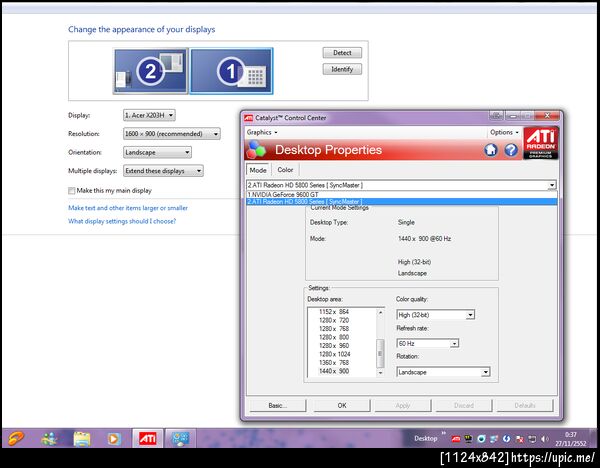Click the Desktop area list scroll-up arrow
This screenshot has height=468, width=600.
[x=380, y=312]
